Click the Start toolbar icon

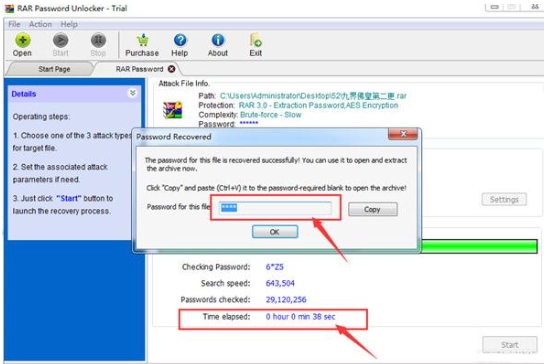point(60,40)
